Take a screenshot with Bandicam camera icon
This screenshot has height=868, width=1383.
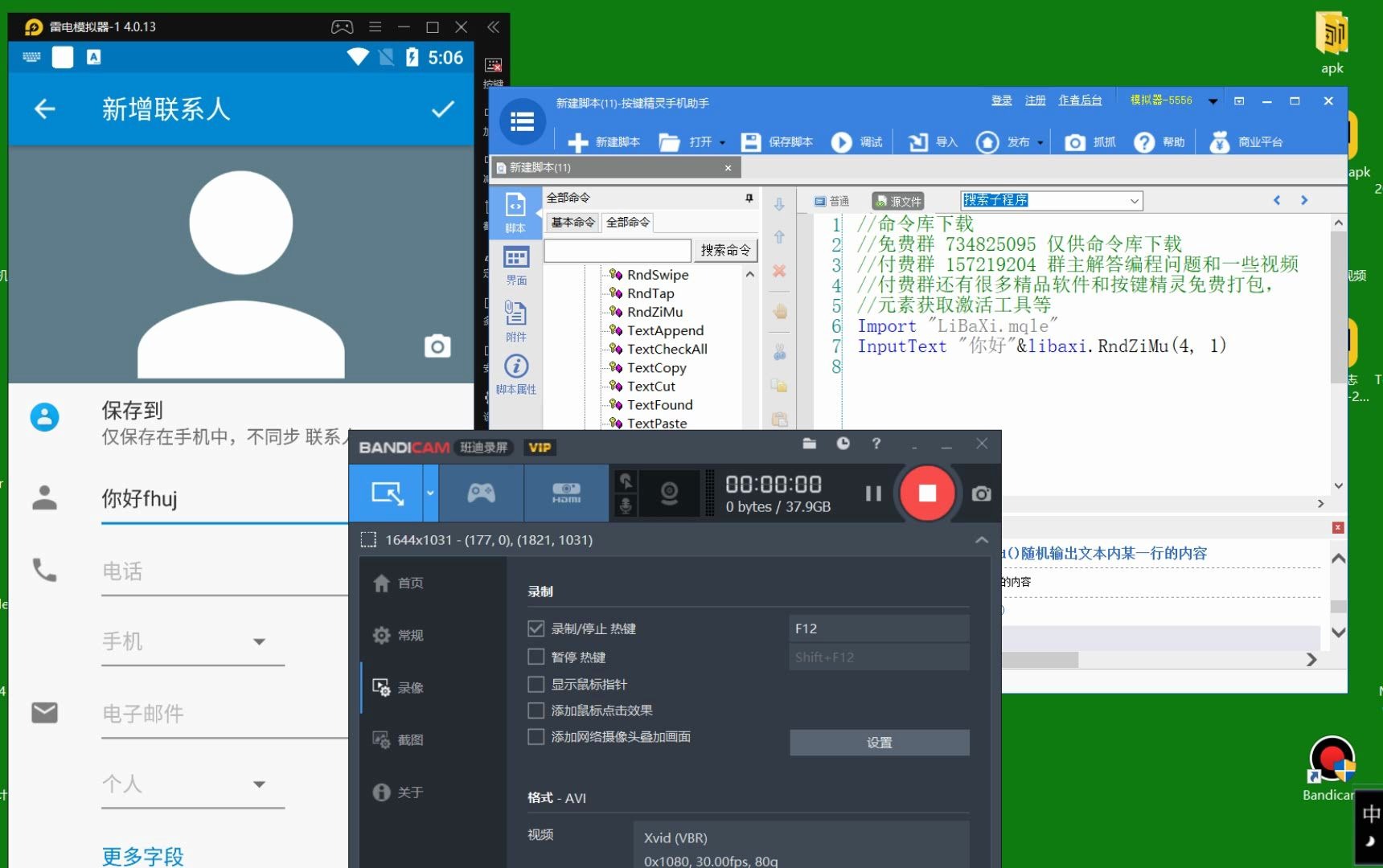[x=981, y=493]
